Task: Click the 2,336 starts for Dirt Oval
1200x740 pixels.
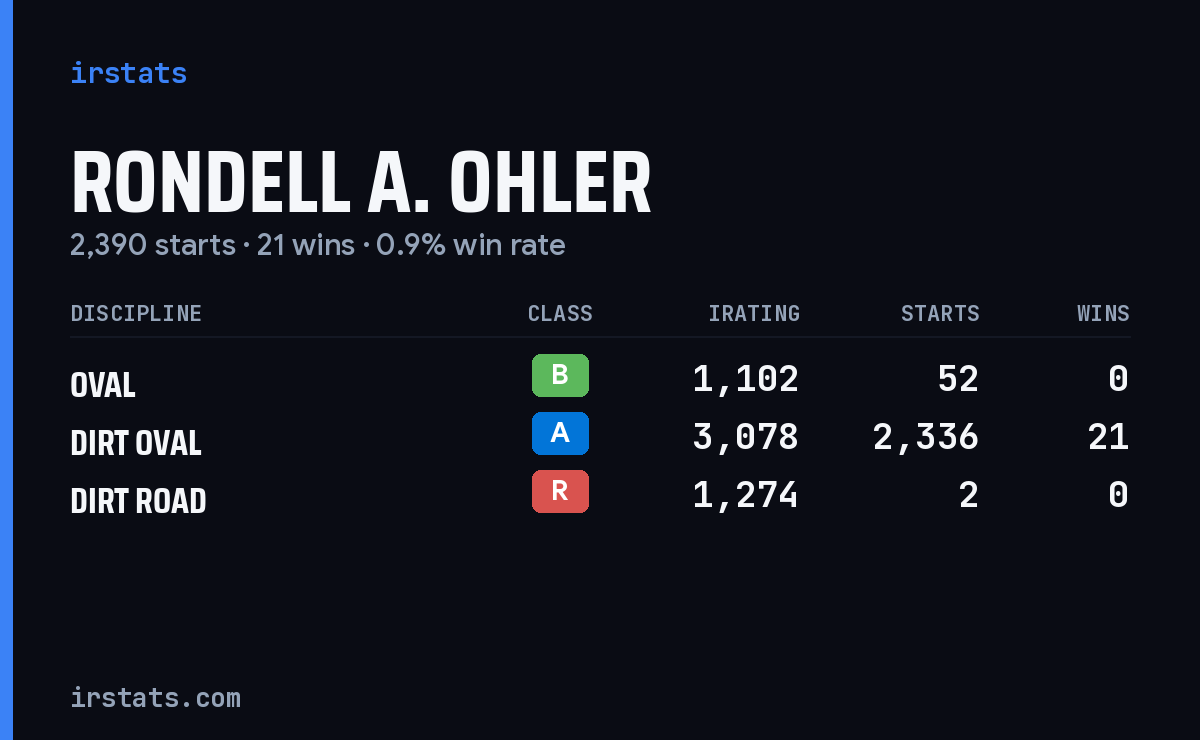Action: 926,437
